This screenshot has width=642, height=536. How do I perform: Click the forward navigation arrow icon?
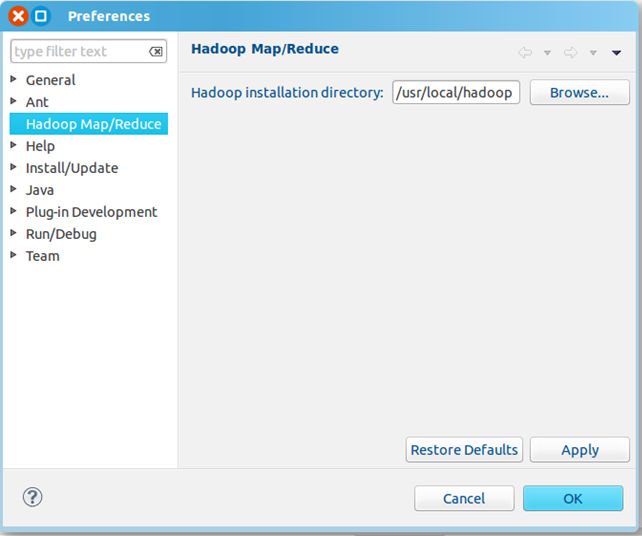click(x=570, y=52)
